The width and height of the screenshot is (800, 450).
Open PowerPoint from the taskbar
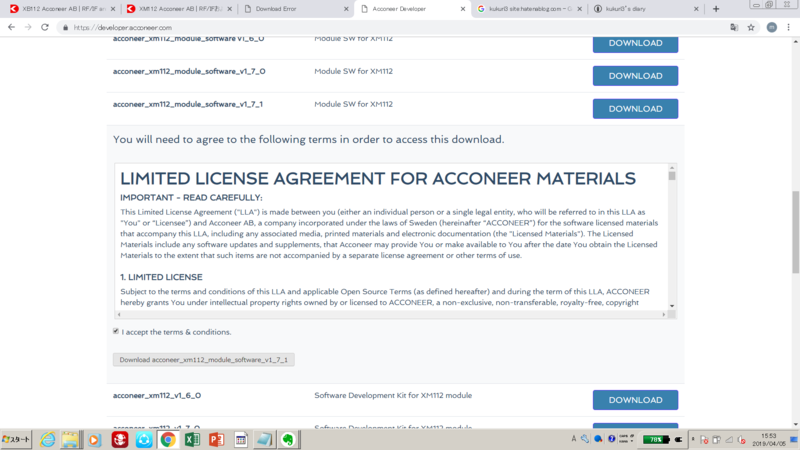[x=216, y=439]
